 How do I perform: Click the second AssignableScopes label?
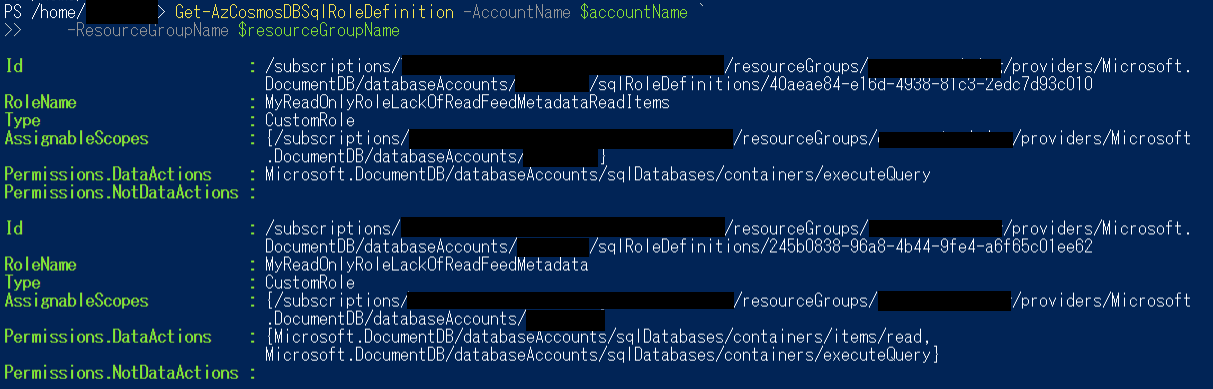pos(76,301)
